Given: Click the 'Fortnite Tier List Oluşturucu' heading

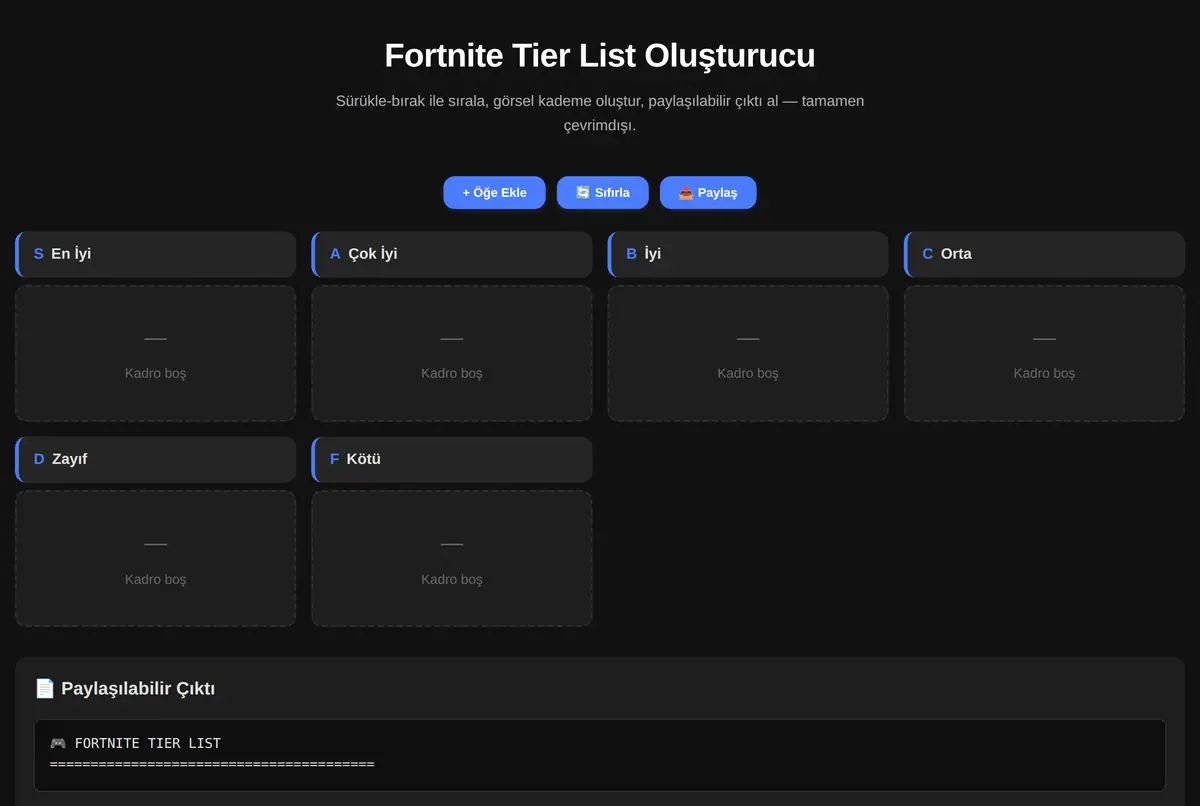Looking at the screenshot, I should [600, 55].
